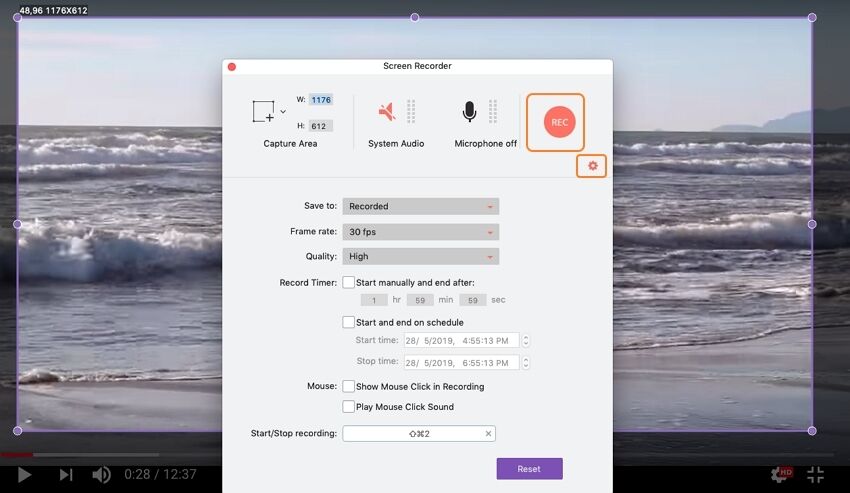Adjust the Stop time stepper
Screen dimensions: 850x493
[525, 363]
